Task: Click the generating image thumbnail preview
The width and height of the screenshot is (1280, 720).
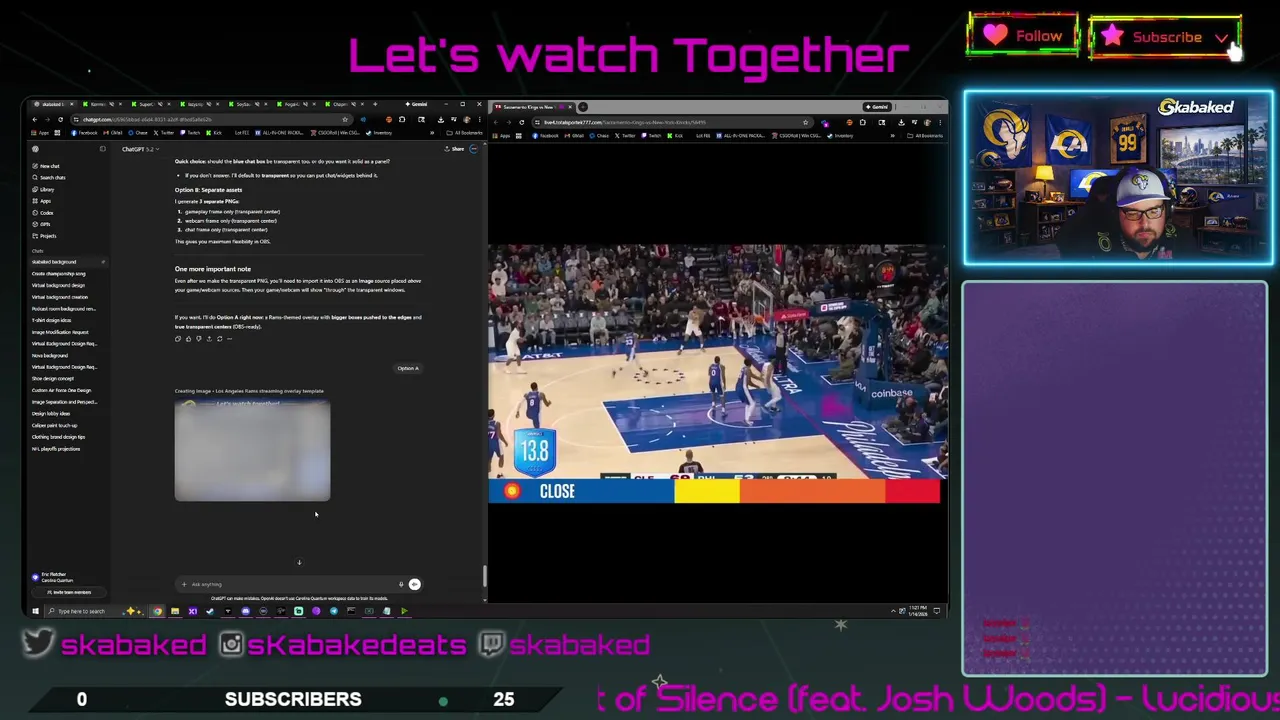Action: tap(252, 450)
